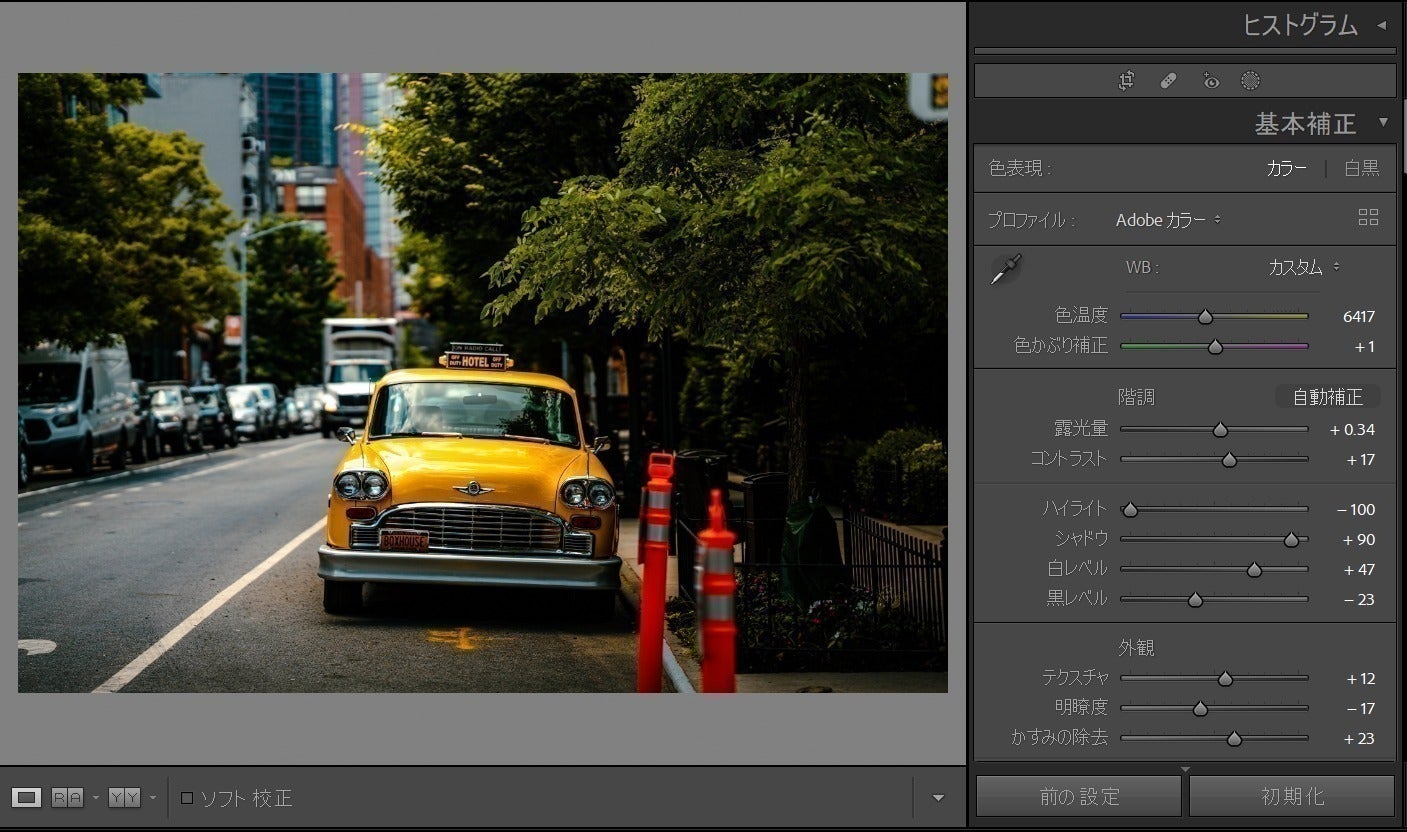Viewport: 1407px width, 832px height.
Task: Collapse the 基本補正 panel
Action: click(x=1383, y=122)
